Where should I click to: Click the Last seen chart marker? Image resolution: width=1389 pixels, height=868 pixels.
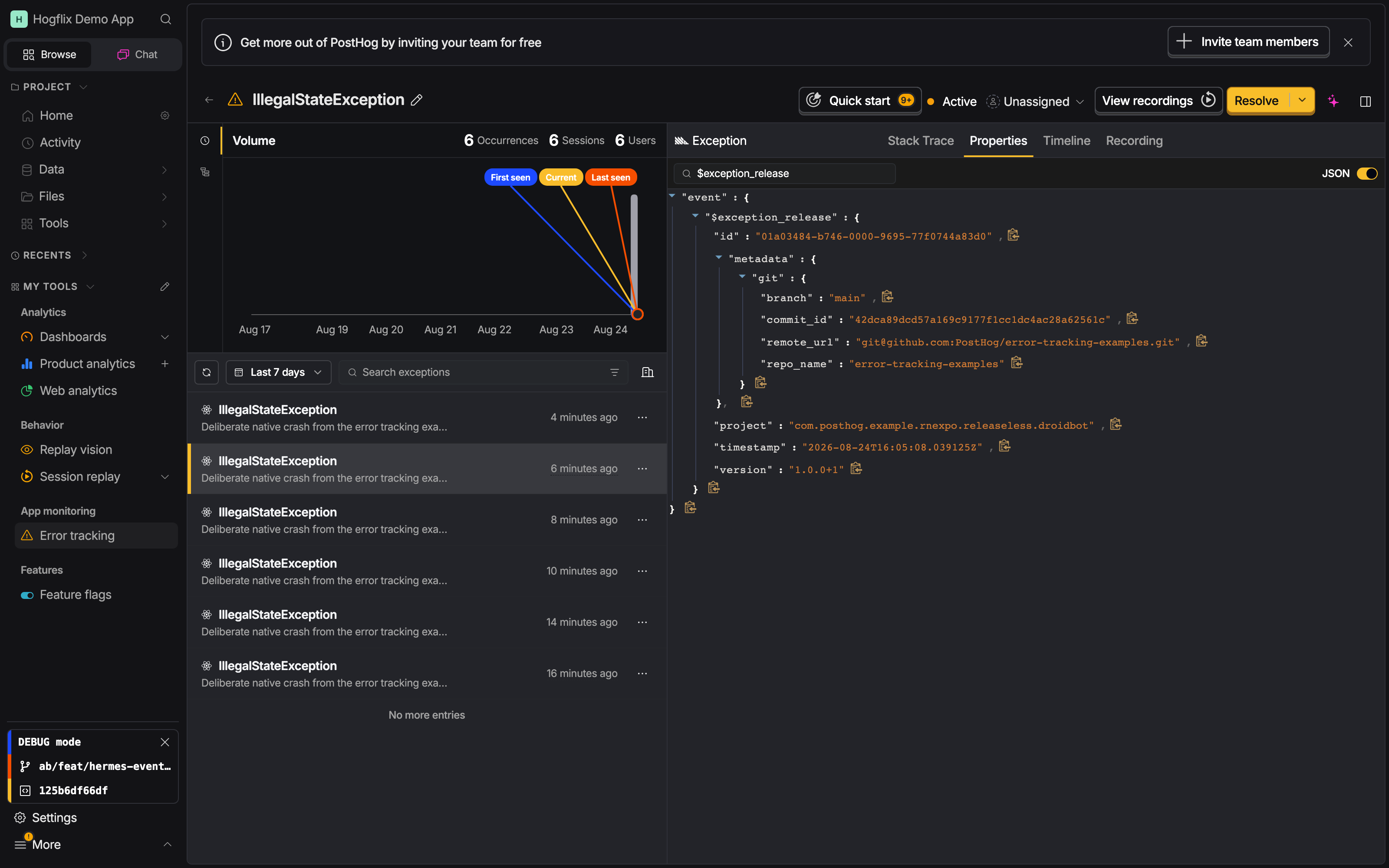(611, 178)
